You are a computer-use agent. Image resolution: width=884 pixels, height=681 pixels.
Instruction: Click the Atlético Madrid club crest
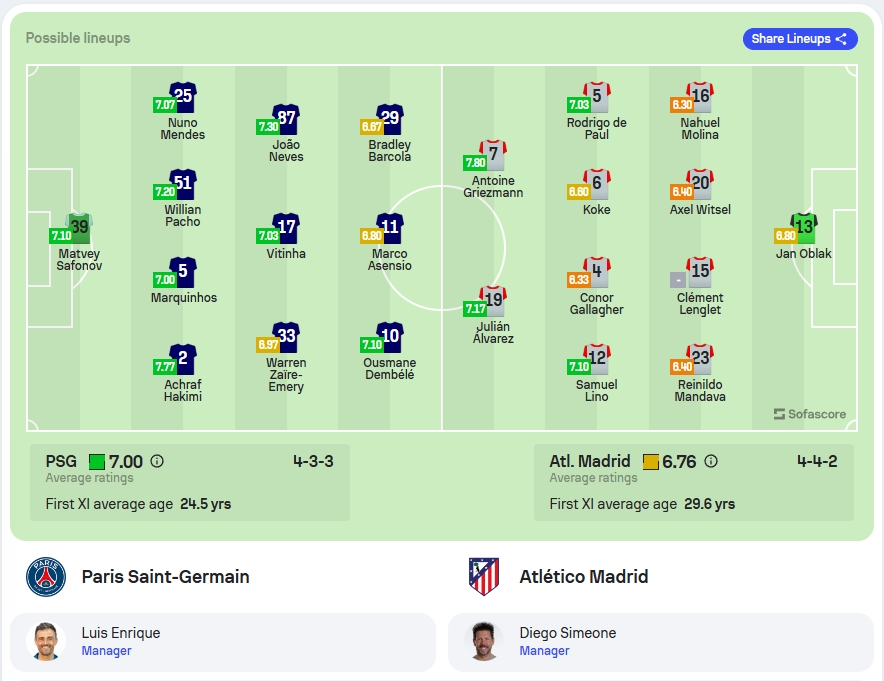tap(484, 577)
